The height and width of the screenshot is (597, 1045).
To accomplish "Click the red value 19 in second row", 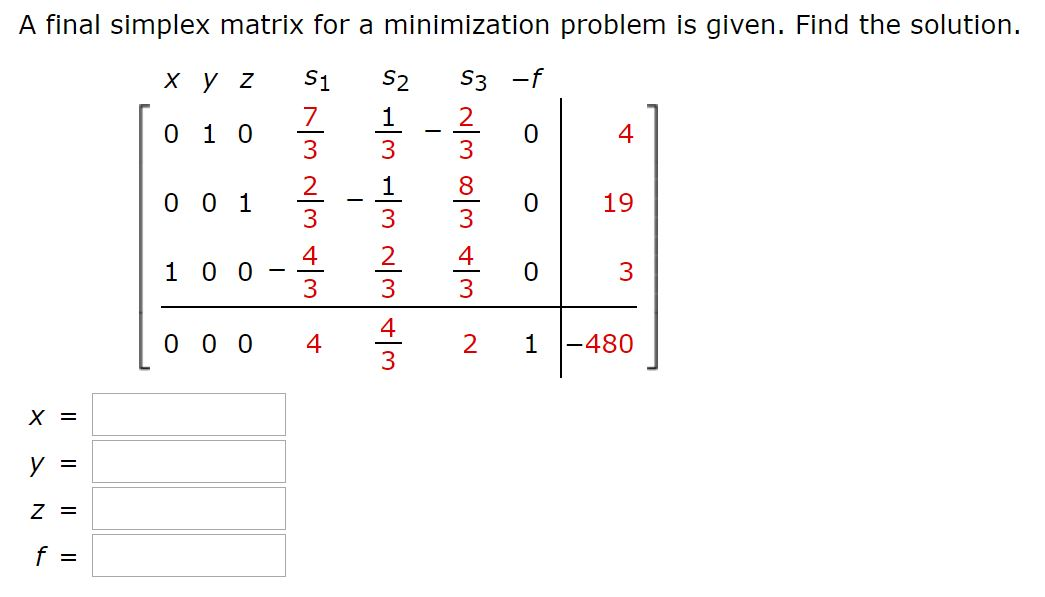I will [x=618, y=203].
